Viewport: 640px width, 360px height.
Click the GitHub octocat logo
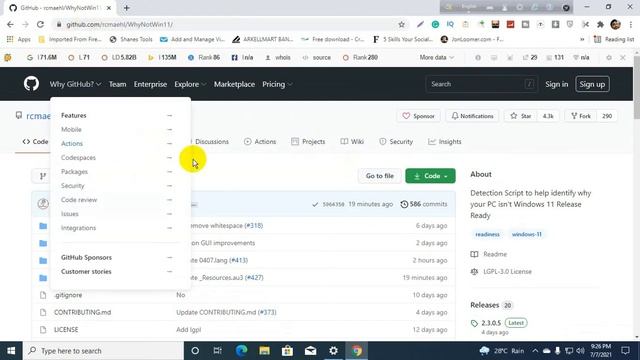[x=31, y=84]
